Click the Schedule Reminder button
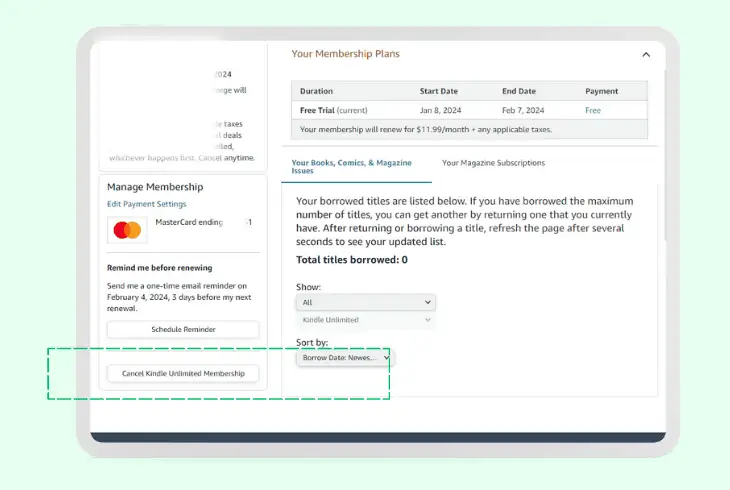 pyautogui.click(x=183, y=329)
